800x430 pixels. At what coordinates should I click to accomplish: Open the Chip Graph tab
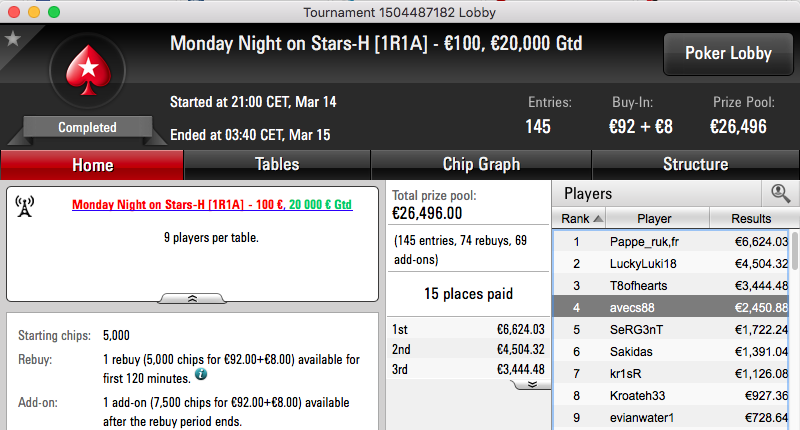[x=481, y=165]
